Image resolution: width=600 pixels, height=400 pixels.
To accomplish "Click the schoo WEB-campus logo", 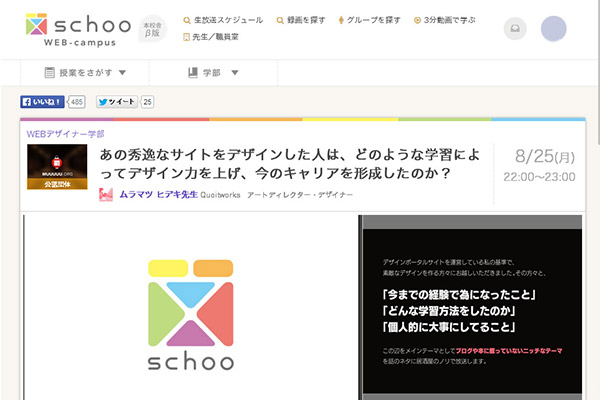I will pos(68,29).
